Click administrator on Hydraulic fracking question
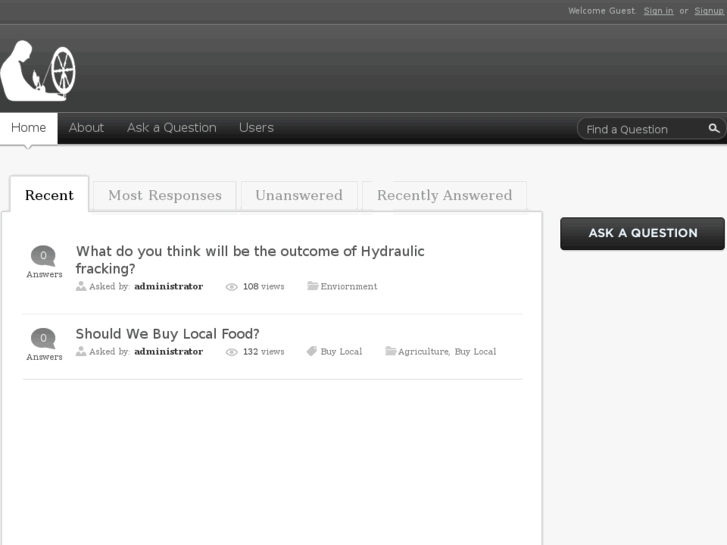This screenshot has height=545, width=727. (x=168, y=286)
